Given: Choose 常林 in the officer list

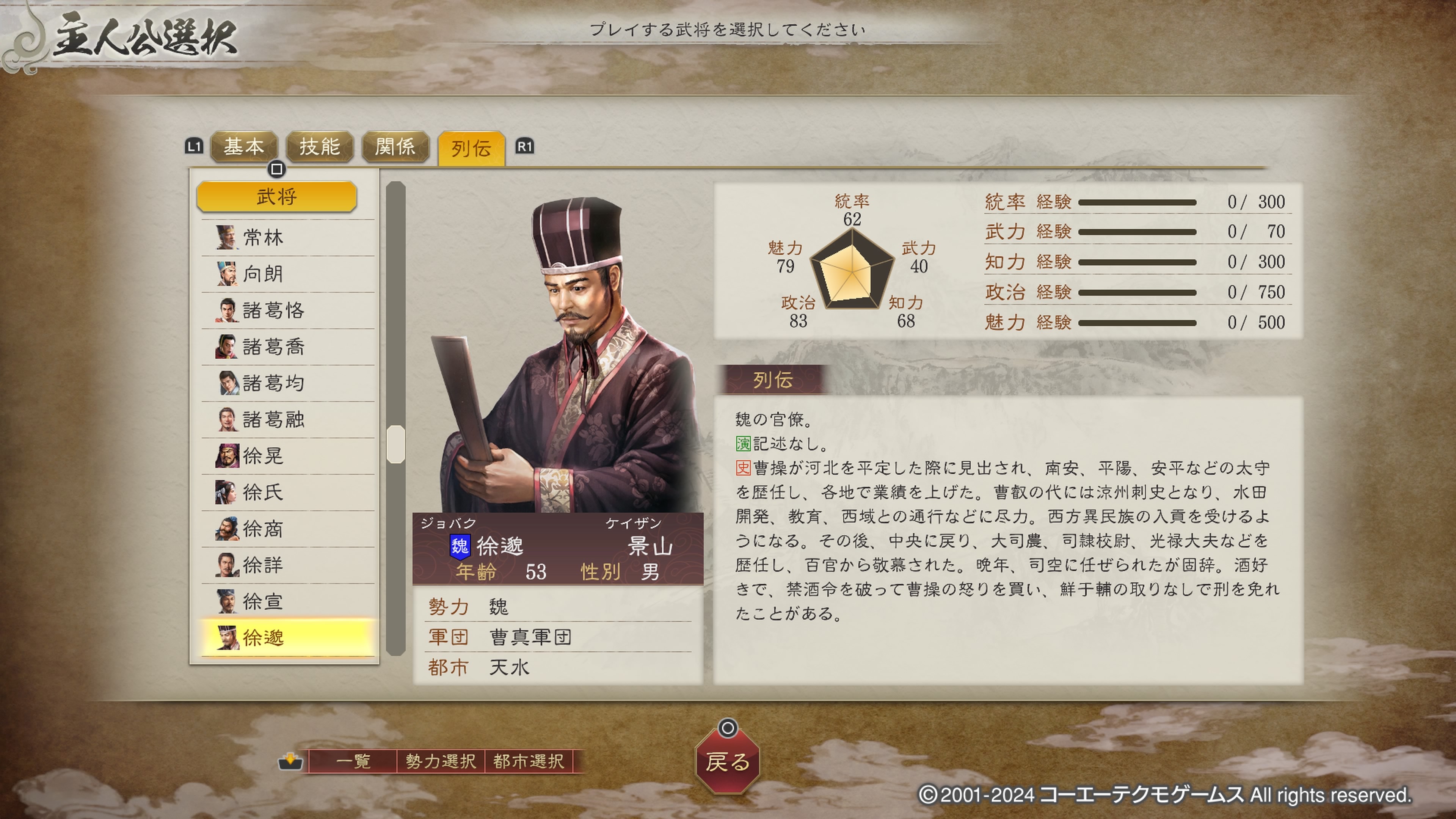Looking at the screenshot, I should pos(288,237).
